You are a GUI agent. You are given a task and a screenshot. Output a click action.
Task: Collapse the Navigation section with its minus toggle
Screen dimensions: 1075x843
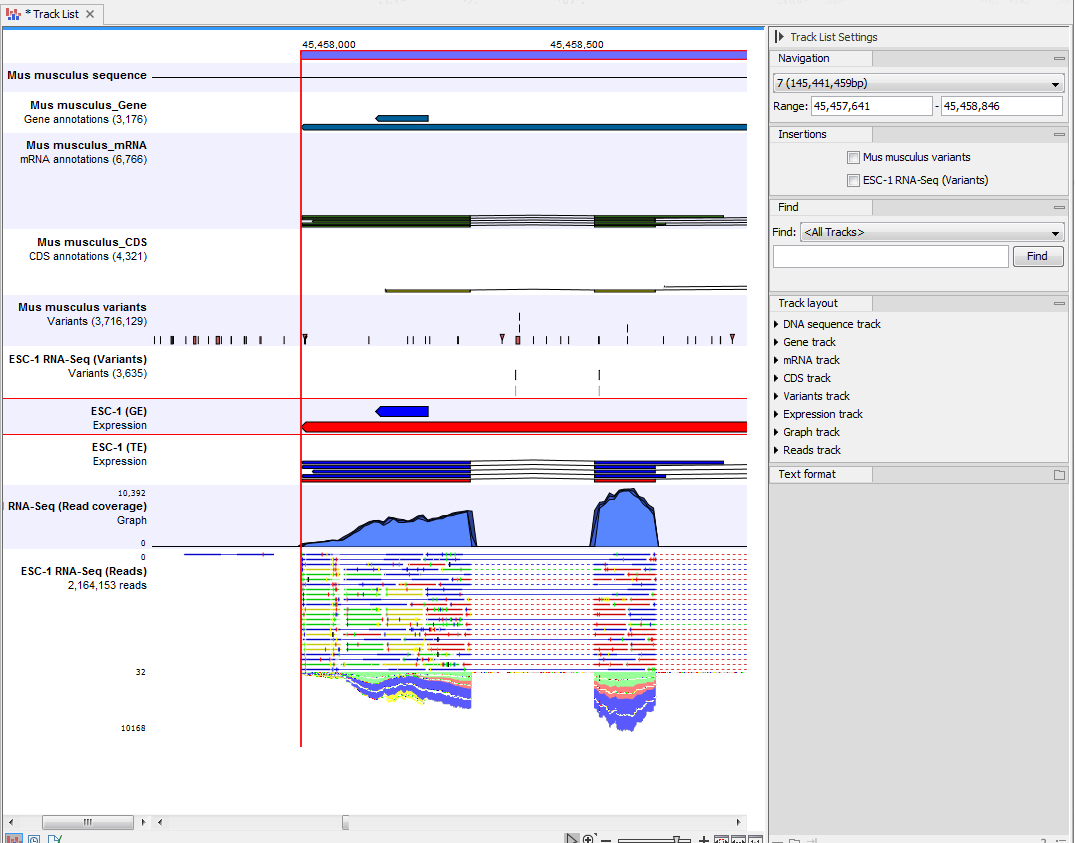tap(1058, 57)
